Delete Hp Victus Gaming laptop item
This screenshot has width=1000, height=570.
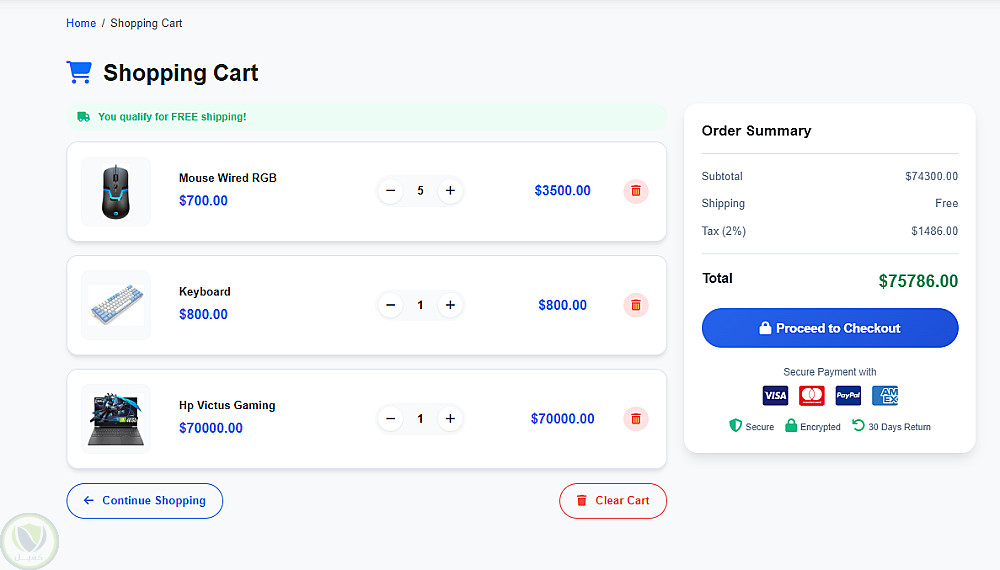pyautogui.click(x=636, y=419)
